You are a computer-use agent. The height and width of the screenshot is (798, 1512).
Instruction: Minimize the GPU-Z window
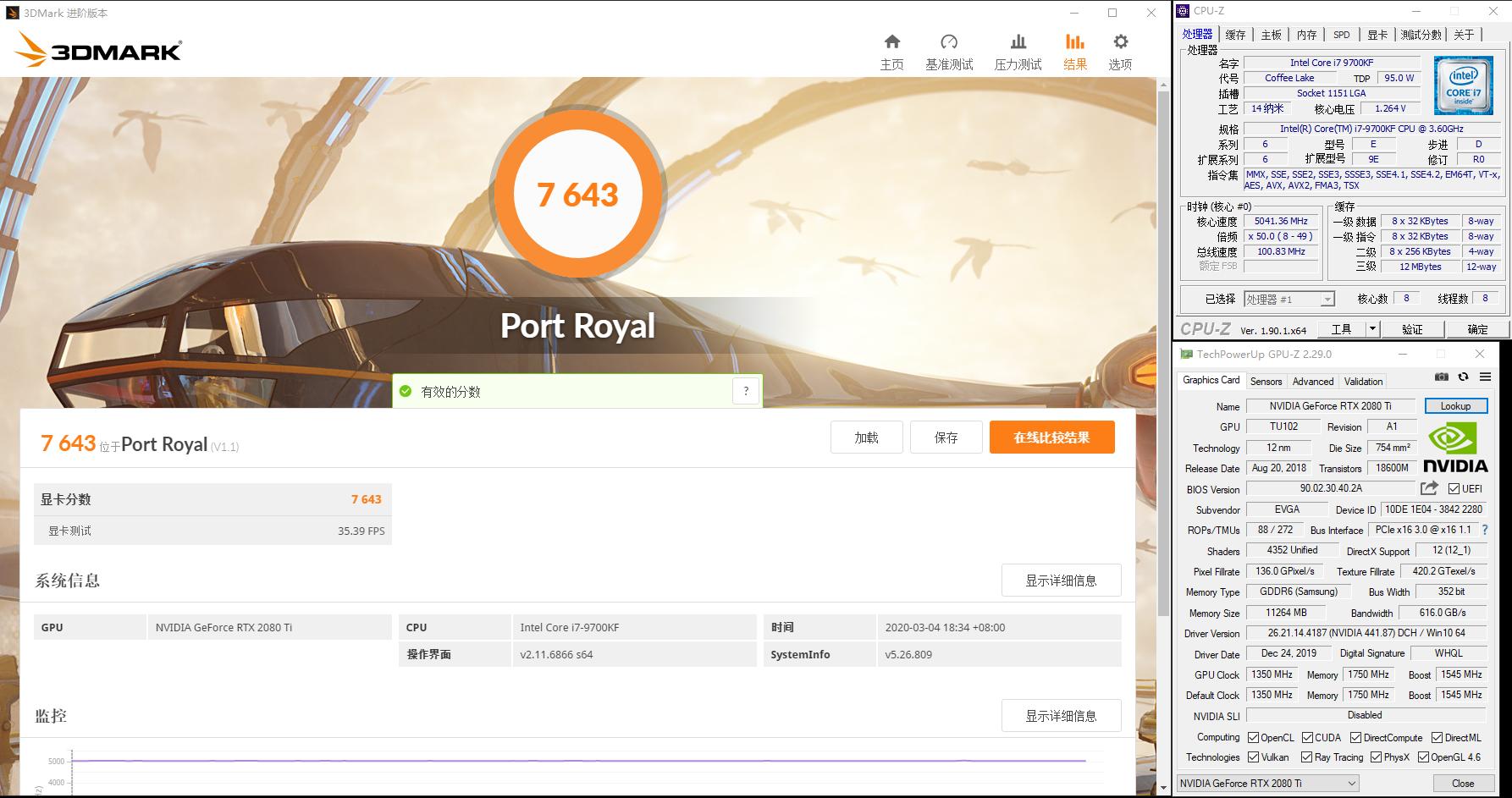tap(1402, 354)
